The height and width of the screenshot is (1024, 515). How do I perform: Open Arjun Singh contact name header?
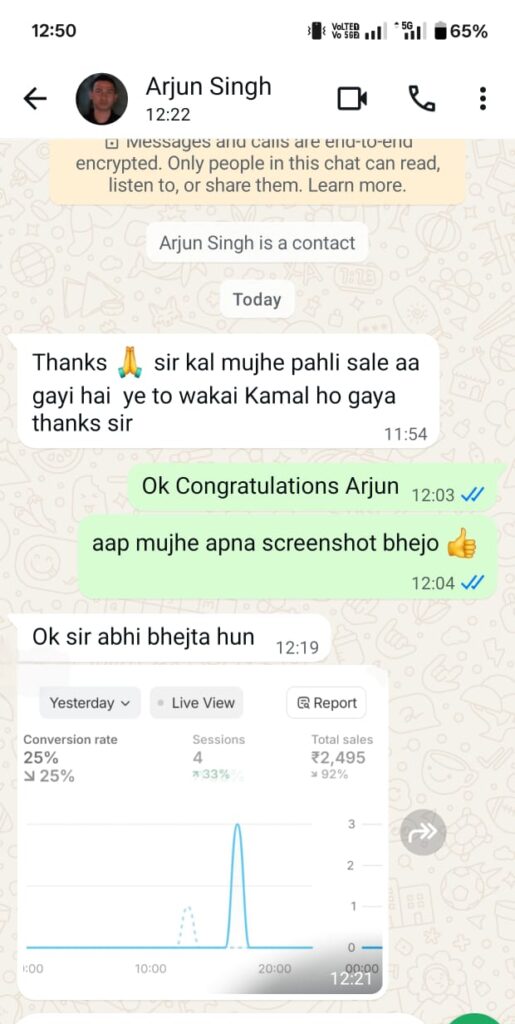pos(208,87)
